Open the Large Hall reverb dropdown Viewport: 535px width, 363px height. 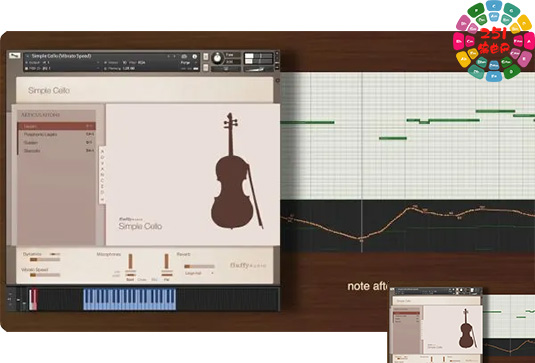[x=199, y=273]
